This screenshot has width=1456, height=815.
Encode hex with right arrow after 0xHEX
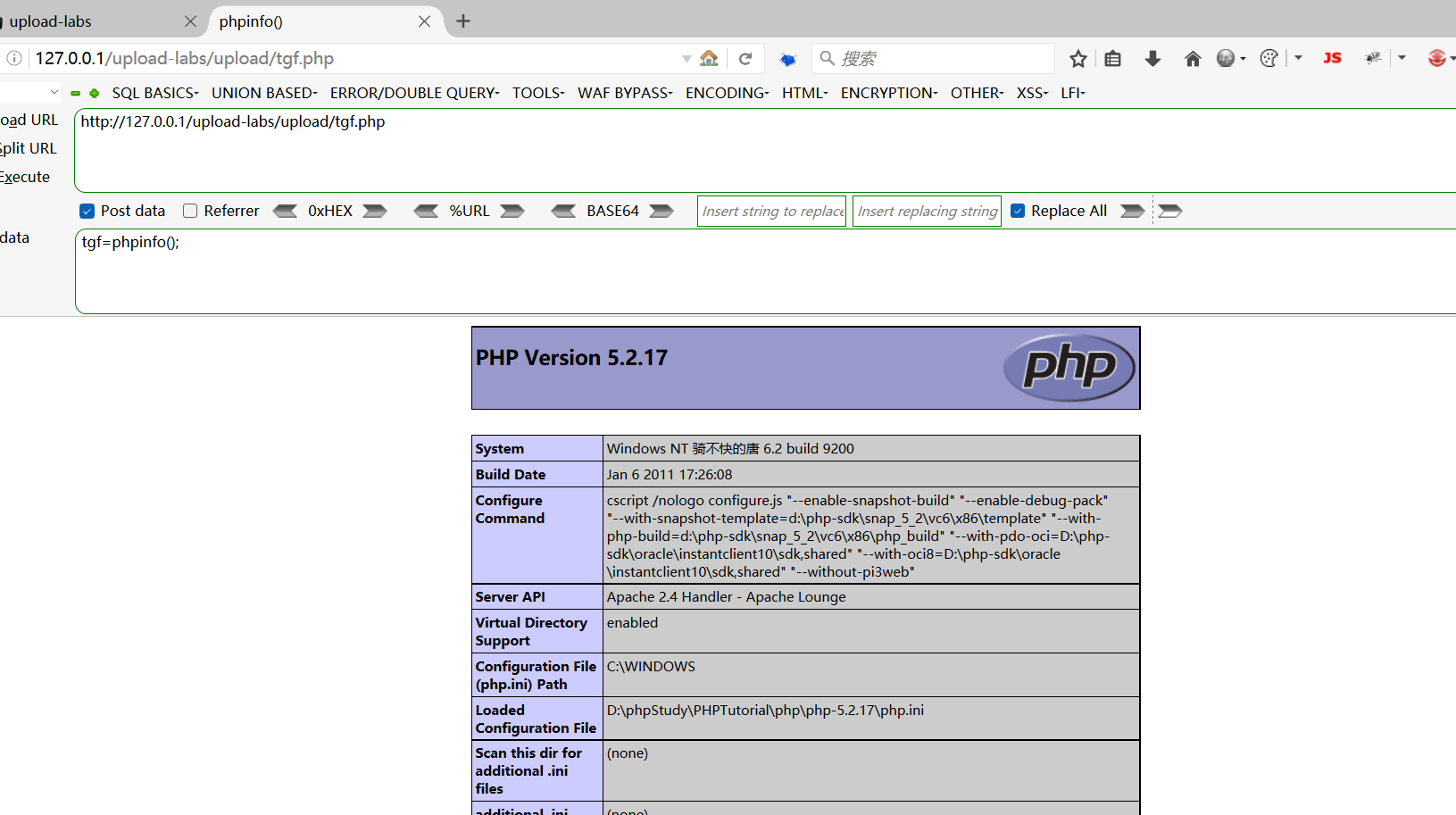[x=375, y=211]
